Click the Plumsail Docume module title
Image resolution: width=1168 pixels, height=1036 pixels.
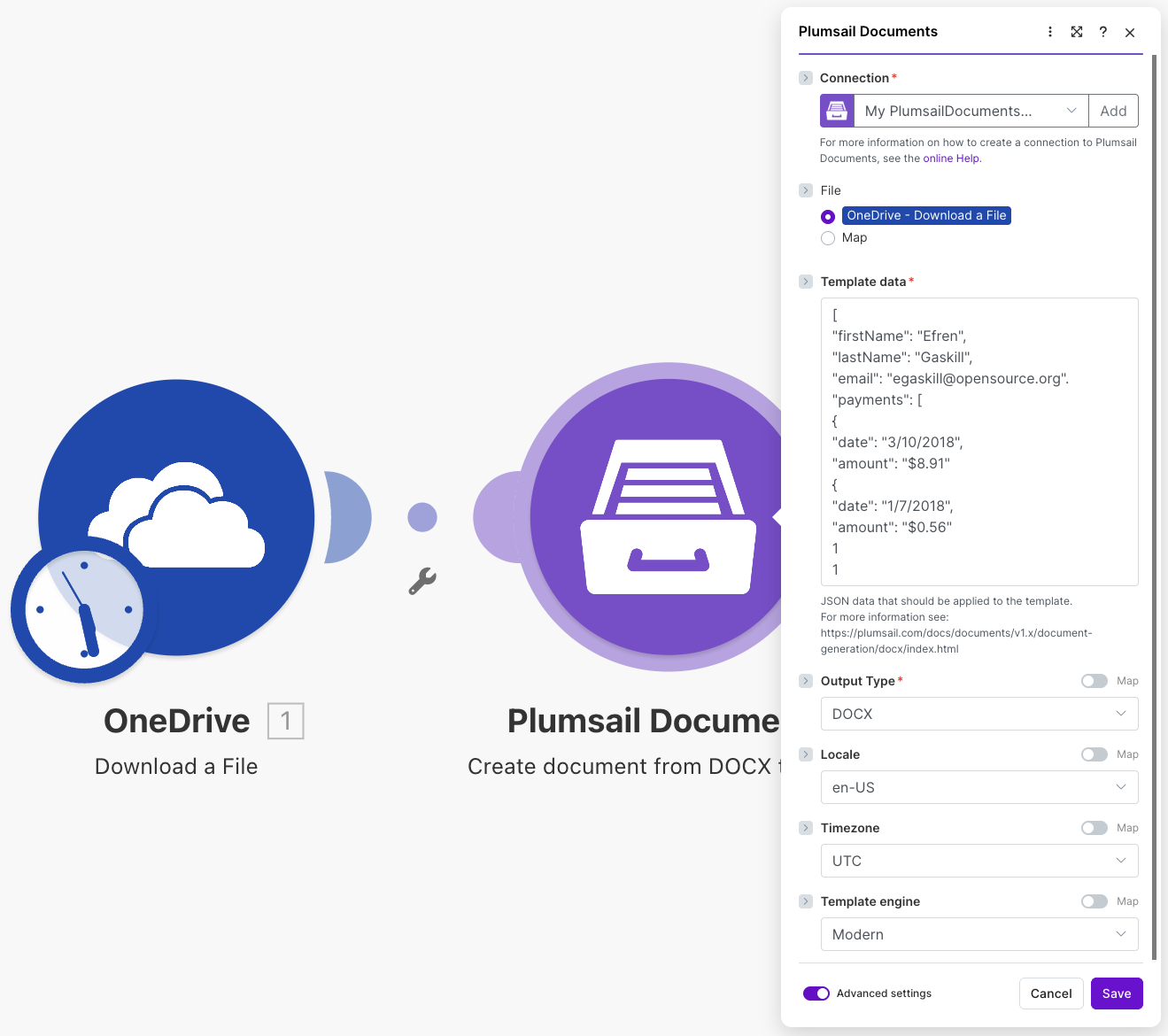pyautogui.click(x=644, y=721)
